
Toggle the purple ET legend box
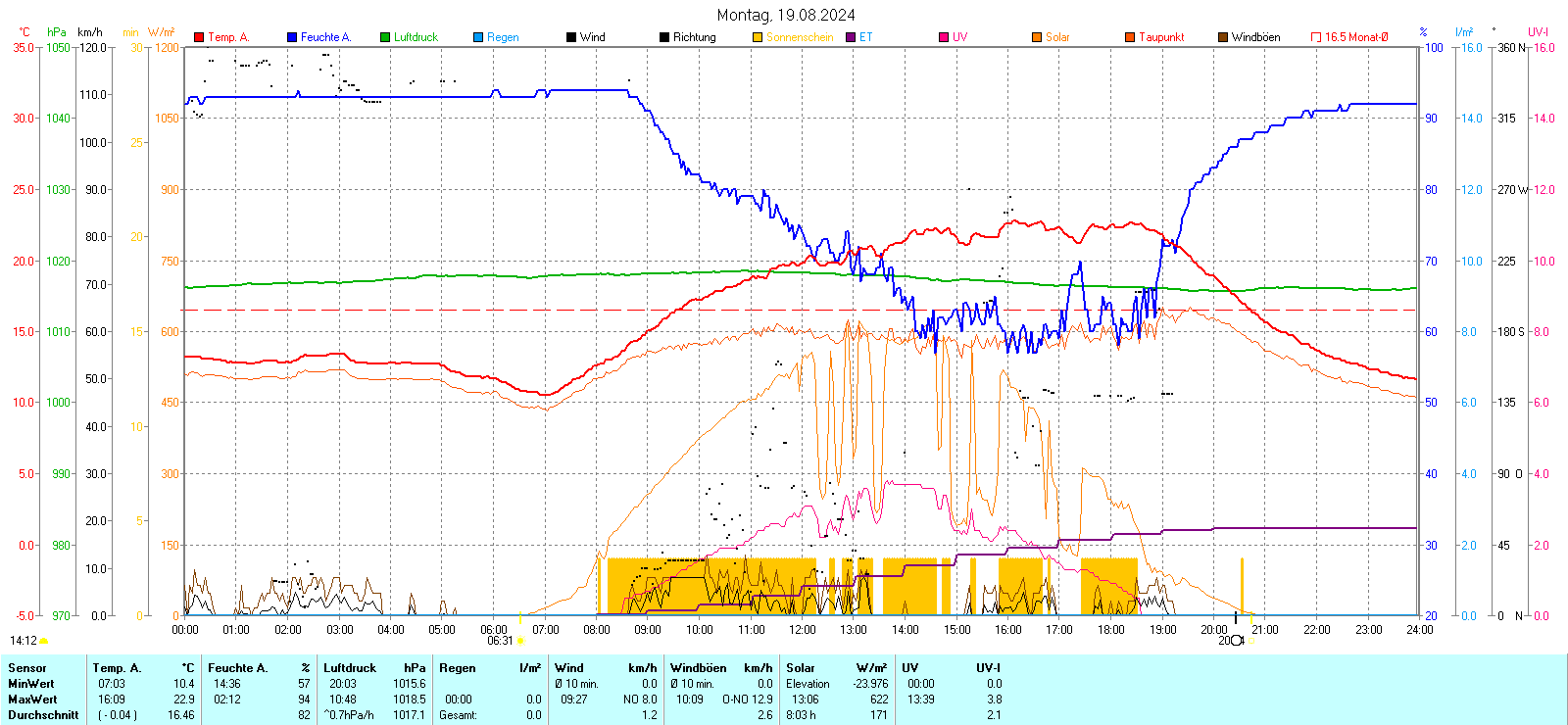(851, 37)
